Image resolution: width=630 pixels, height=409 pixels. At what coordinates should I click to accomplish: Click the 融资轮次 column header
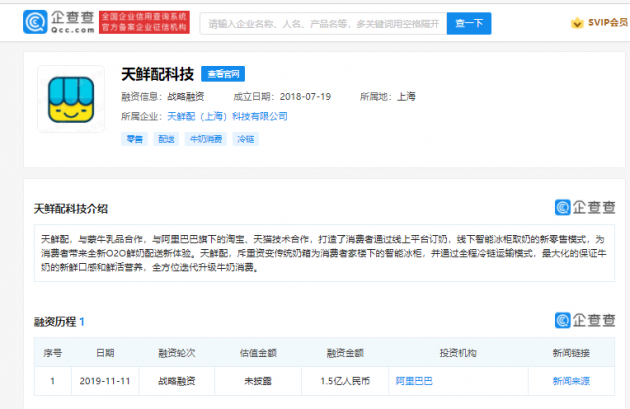click(x=176, y=353)
